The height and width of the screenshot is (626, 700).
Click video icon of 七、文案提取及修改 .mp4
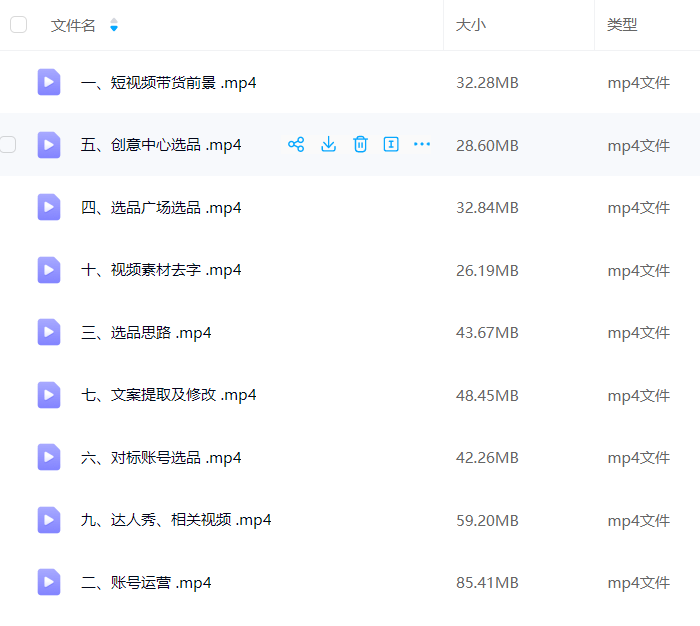click(49, 395)
